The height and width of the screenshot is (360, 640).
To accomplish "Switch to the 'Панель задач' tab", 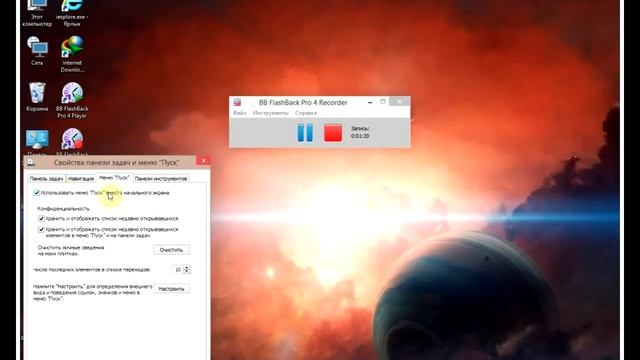I will tap(46, 179).
